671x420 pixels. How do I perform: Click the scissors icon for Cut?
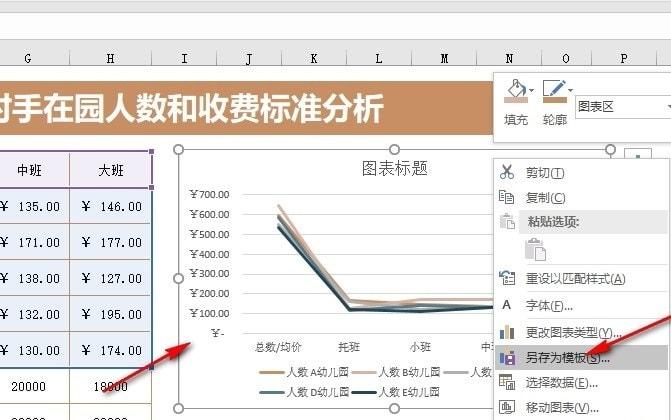tap(507, 172)
